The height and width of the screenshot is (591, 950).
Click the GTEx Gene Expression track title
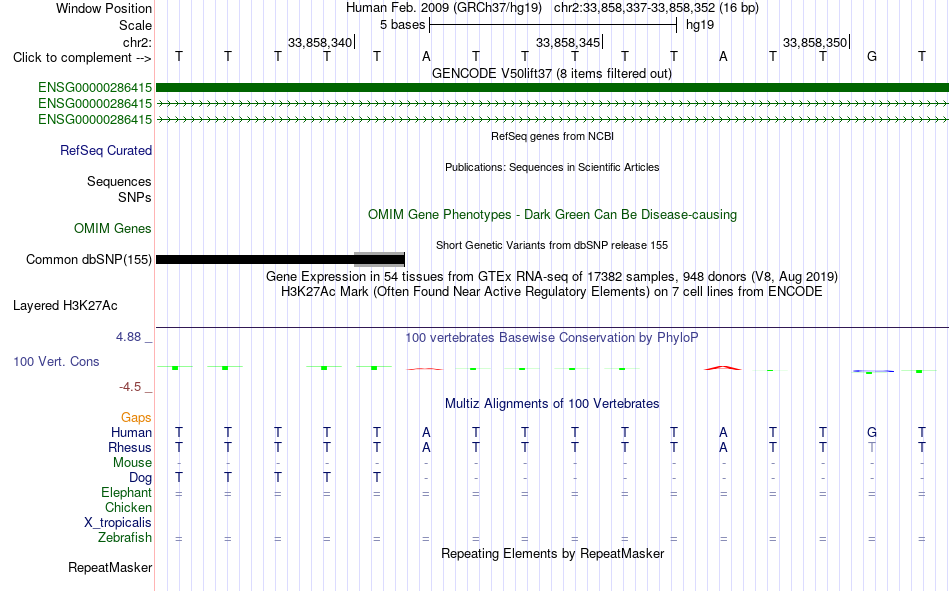(552, 276)
